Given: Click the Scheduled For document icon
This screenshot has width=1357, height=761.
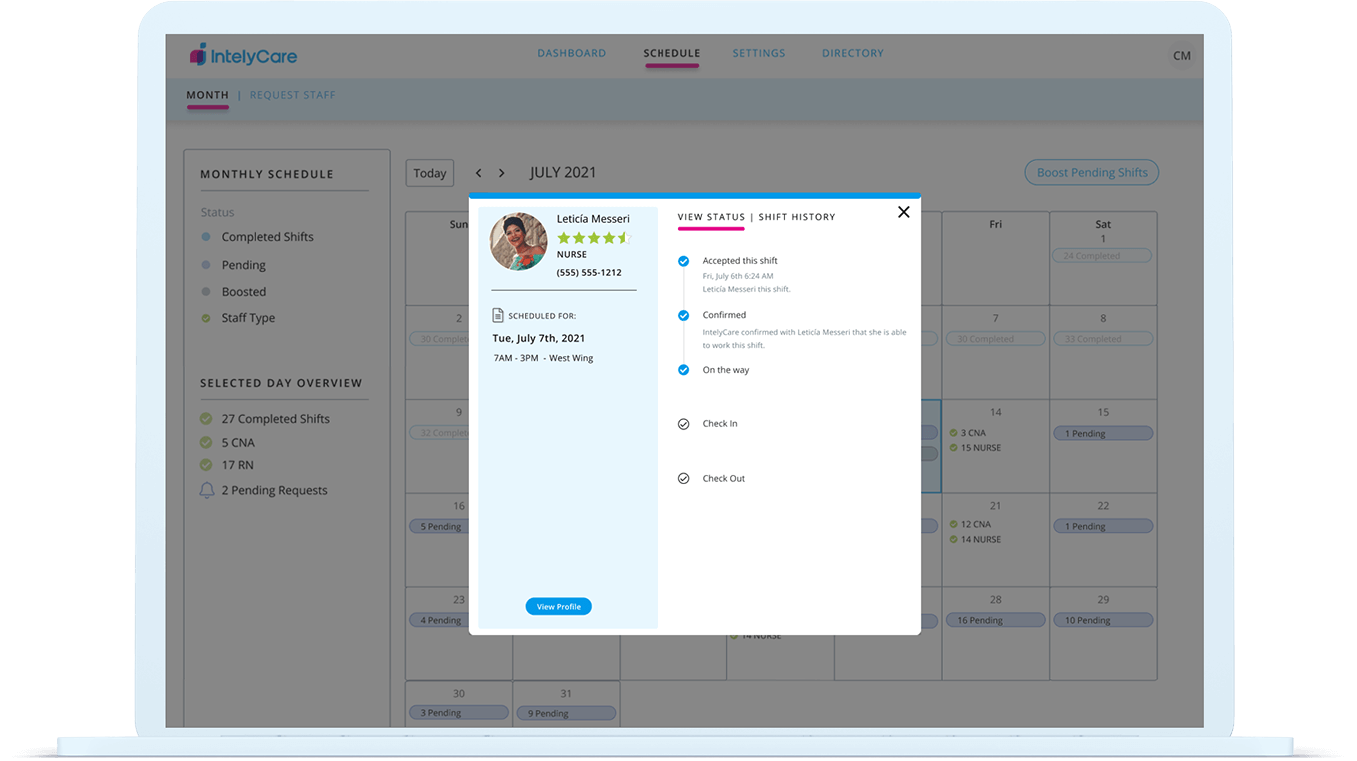Looking at the screenshot, I should (498, 316).
